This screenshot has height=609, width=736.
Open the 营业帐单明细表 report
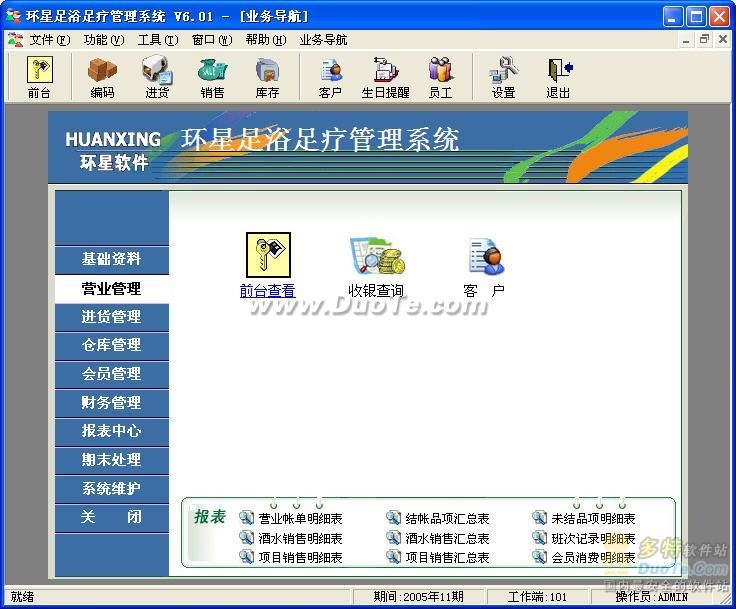pos(300,518)
